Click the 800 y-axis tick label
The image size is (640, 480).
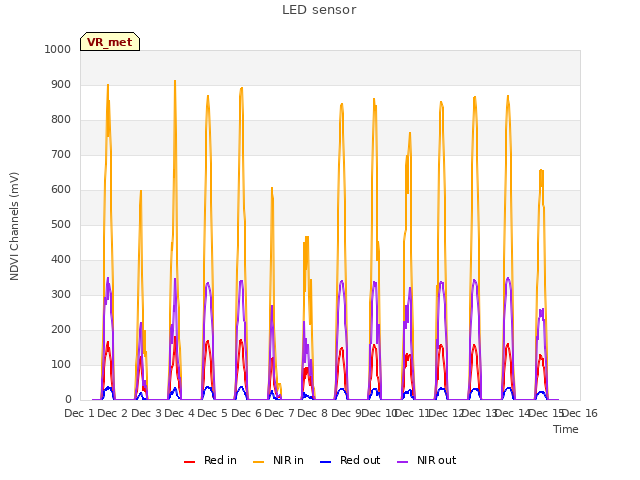point(61,120)
